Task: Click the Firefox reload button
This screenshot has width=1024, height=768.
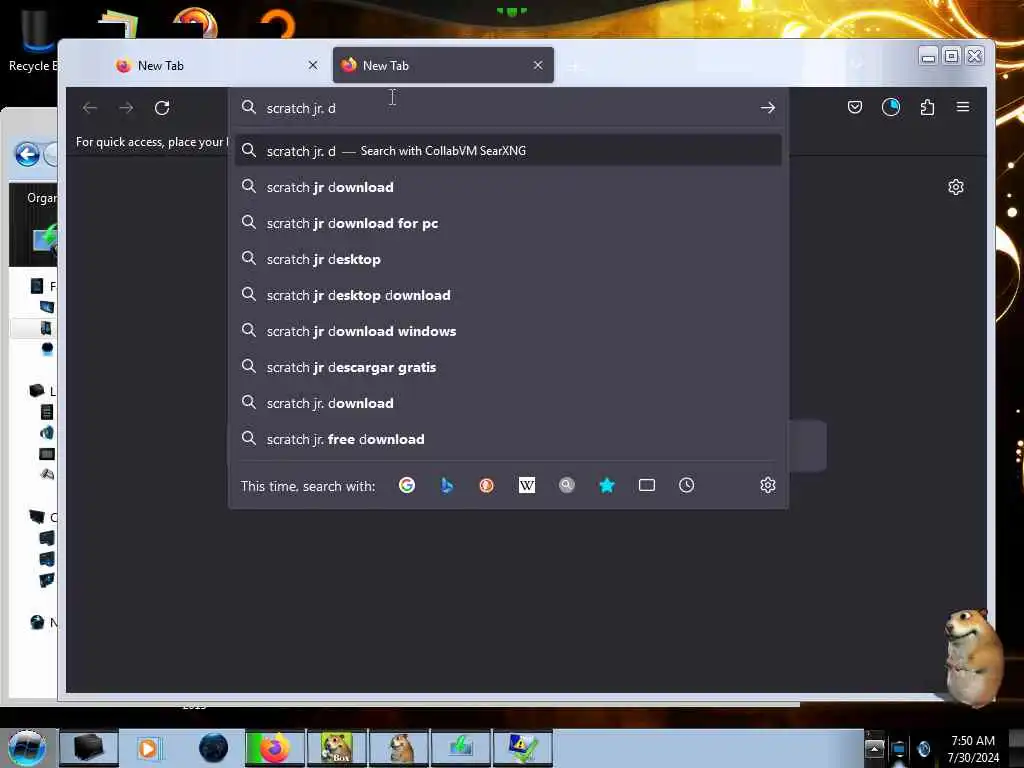Action: tap(162, 108)
